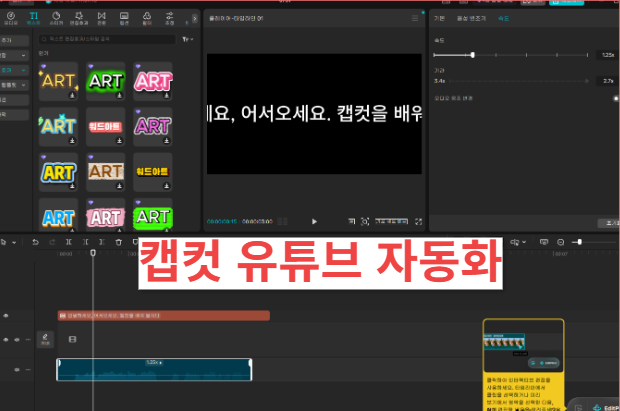Screen dimensions: 620x411
Task: Adjust the timeline zoom slider
Action: pos(579,242)
